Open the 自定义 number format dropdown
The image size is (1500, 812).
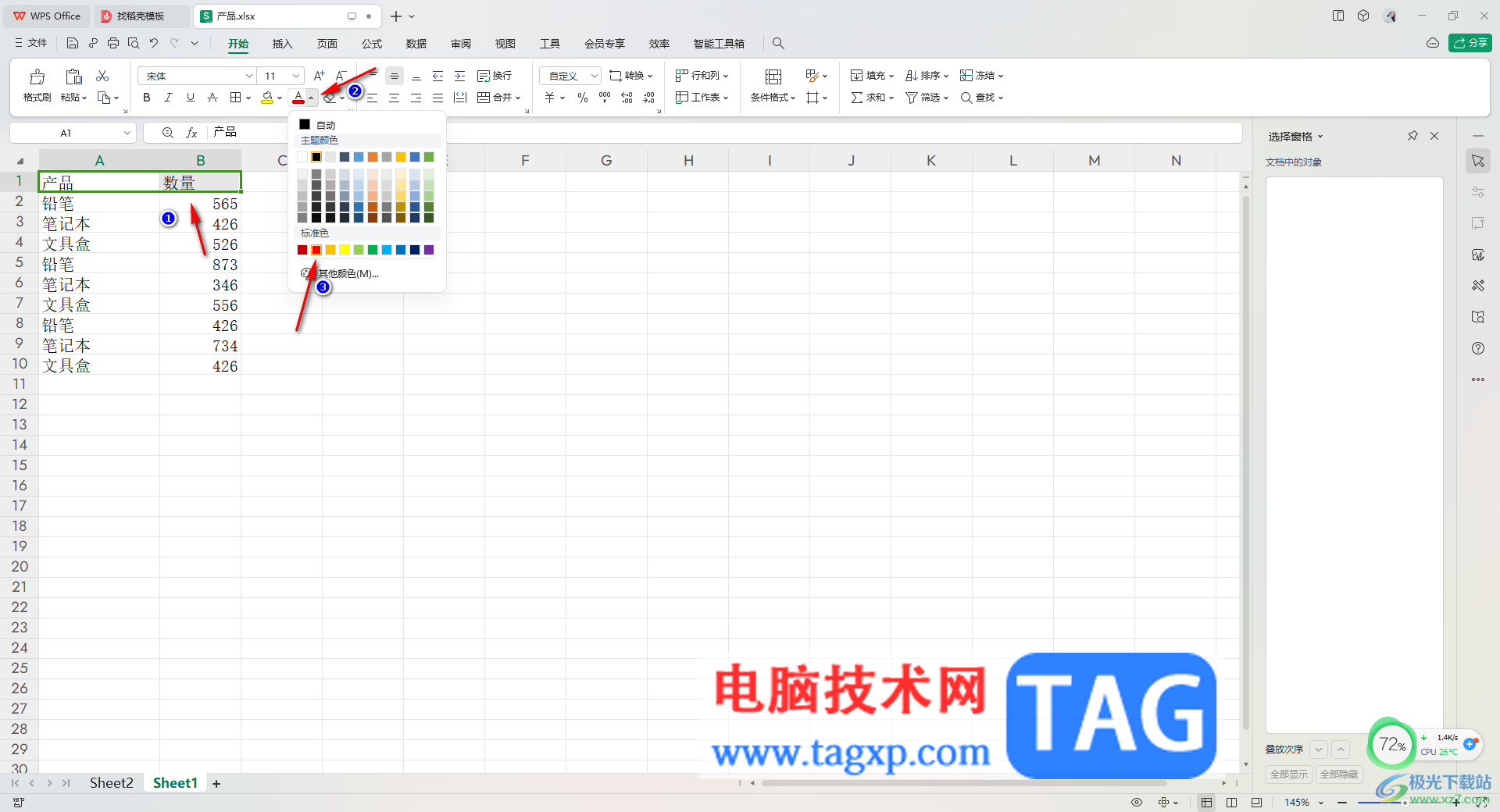click(x=570, y=76)
